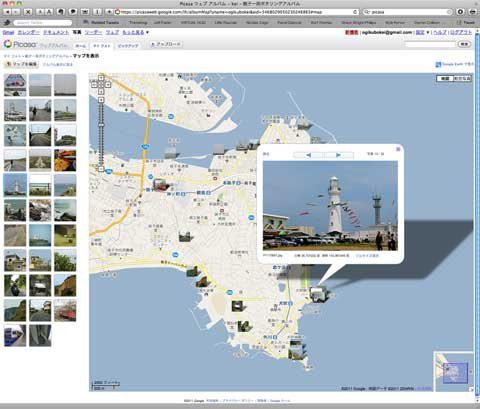The image size is (480, 409).
Task: Switch map to standard map view
Action: (445, 78)
